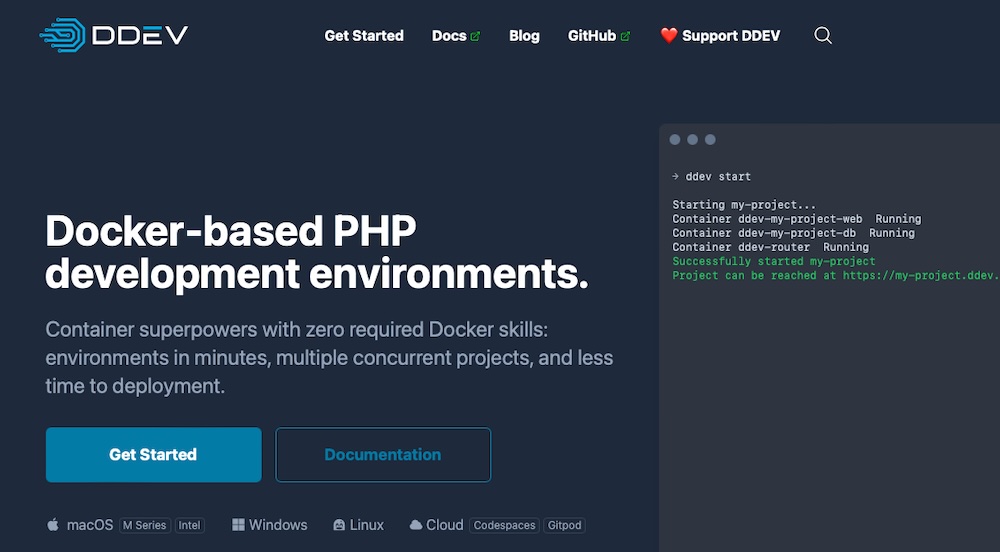Open the Get Started nav item
The width and height of the screenshot is (1000, 552).
click(x=364, y=36)
